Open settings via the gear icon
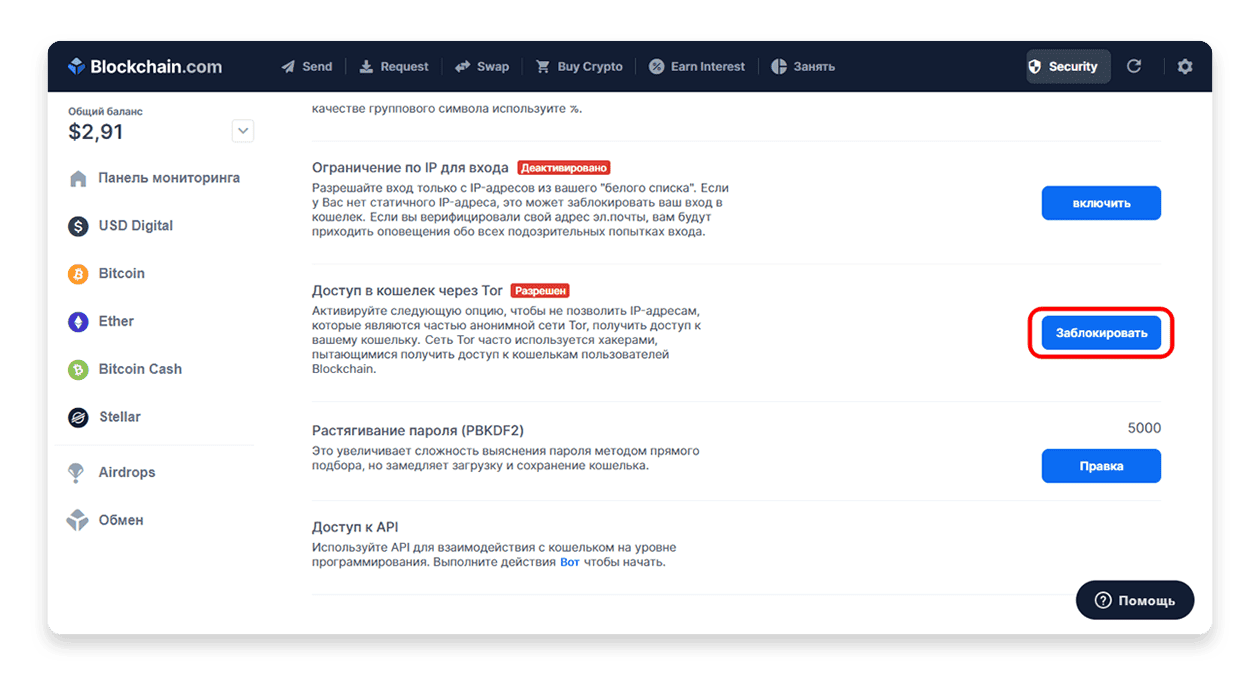The image size is (1260, 675). click(1185, 66)
